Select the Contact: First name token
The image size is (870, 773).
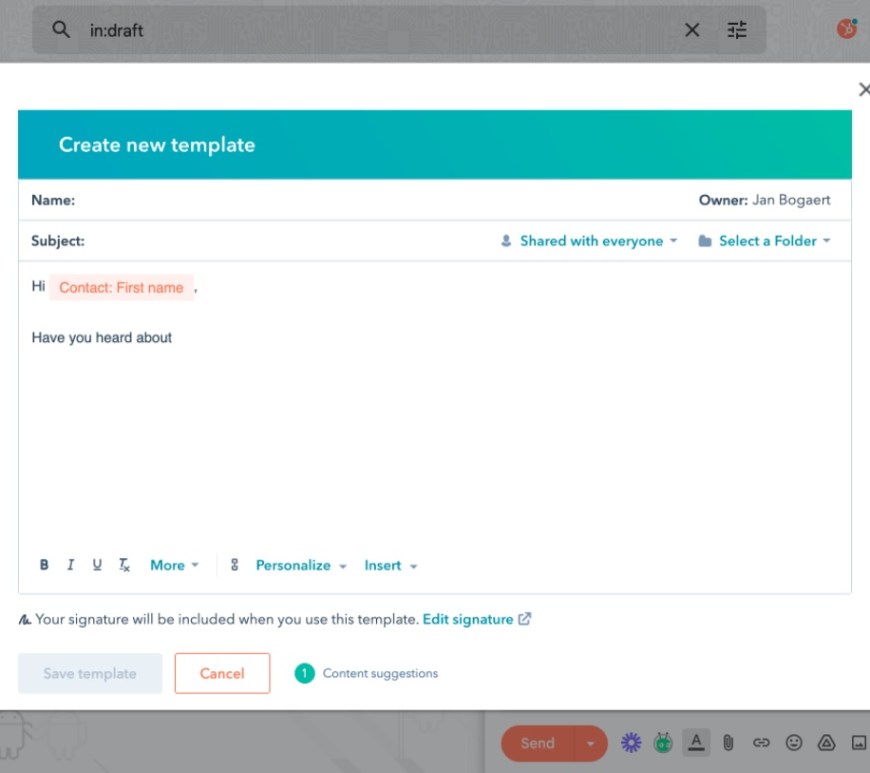click(x=121, y=287)
